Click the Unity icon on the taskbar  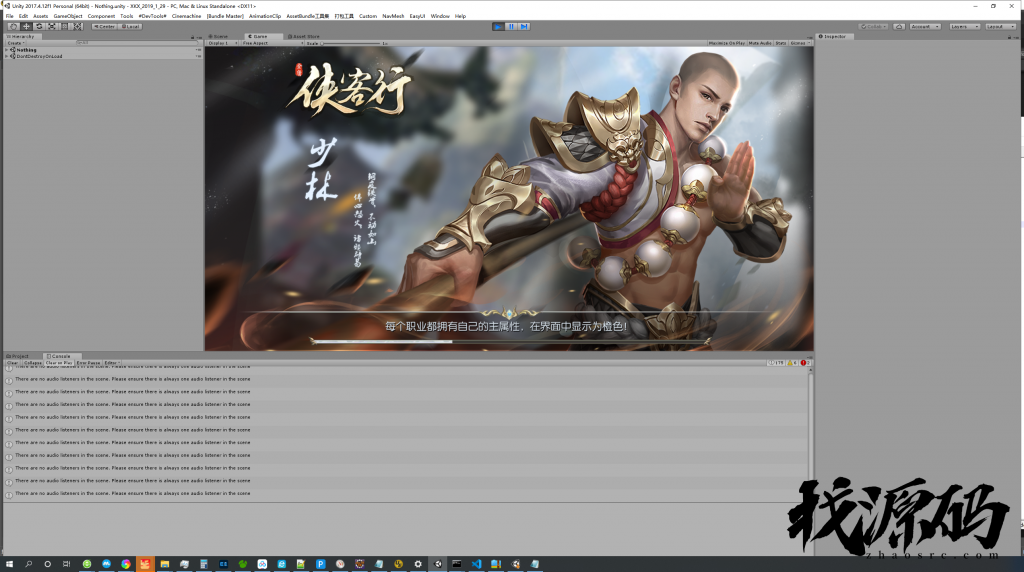(438, 564)
